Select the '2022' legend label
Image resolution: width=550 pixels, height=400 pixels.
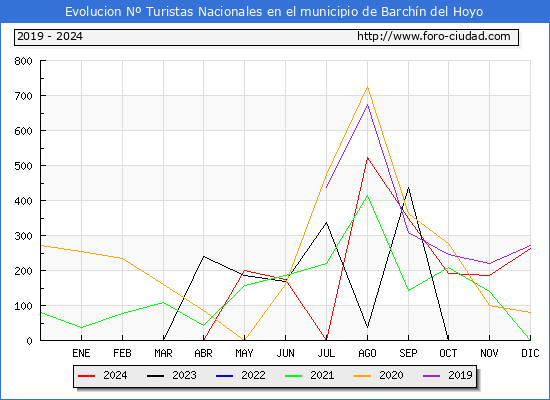tap(253, 375)
